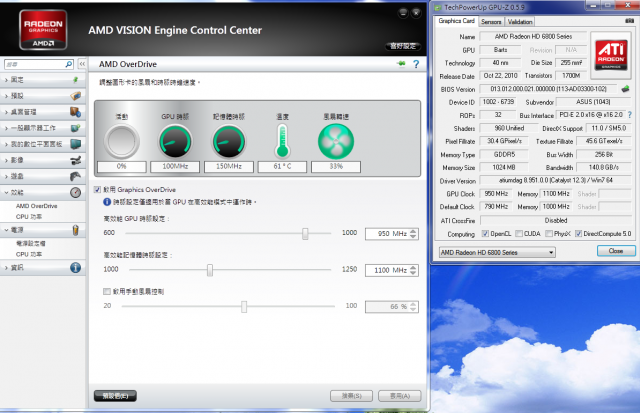This screenshot has height=413, width=640.
Task: Open the AMD Radeon HD 6800 Series dropdown
Action: [497, 252]
